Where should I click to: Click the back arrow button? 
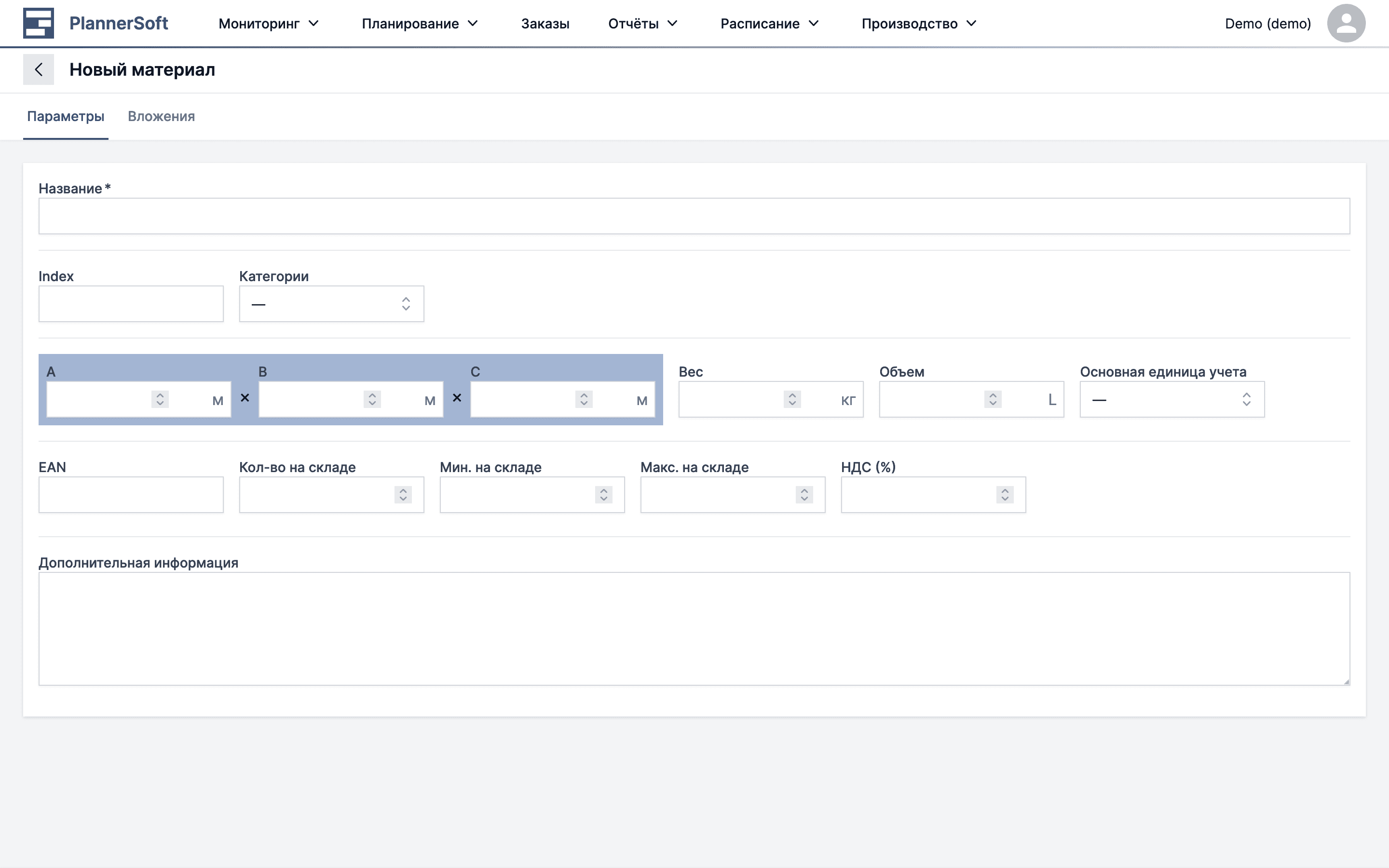[39, 69]
